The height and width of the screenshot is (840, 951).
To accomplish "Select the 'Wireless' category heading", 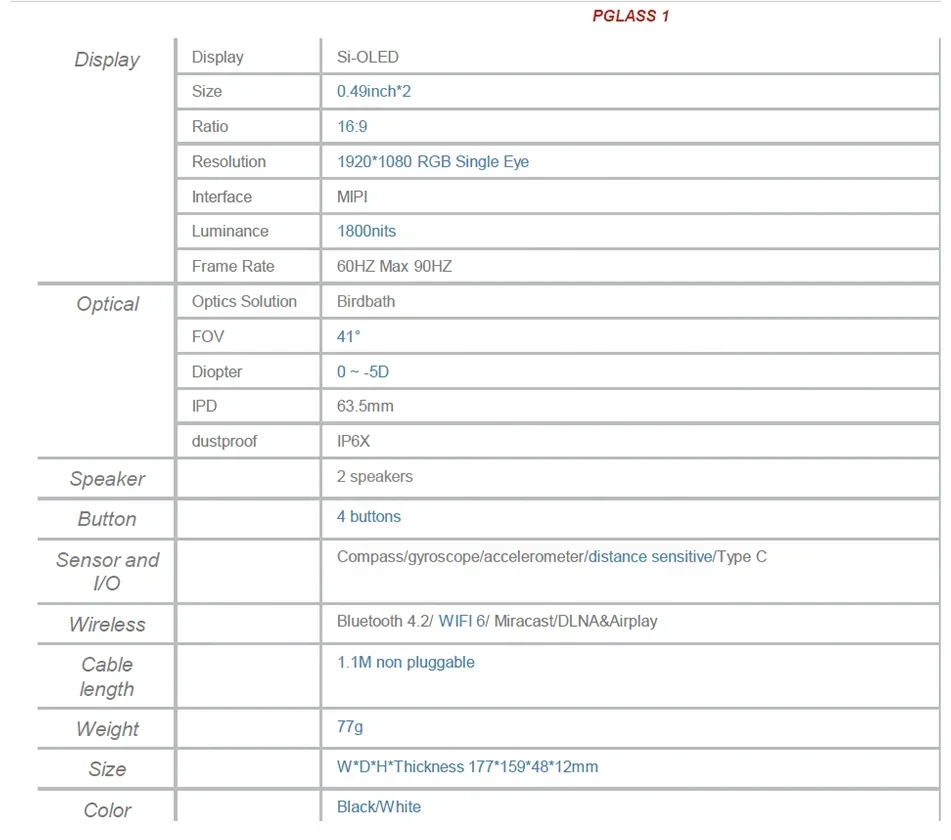I will (107, 625).
